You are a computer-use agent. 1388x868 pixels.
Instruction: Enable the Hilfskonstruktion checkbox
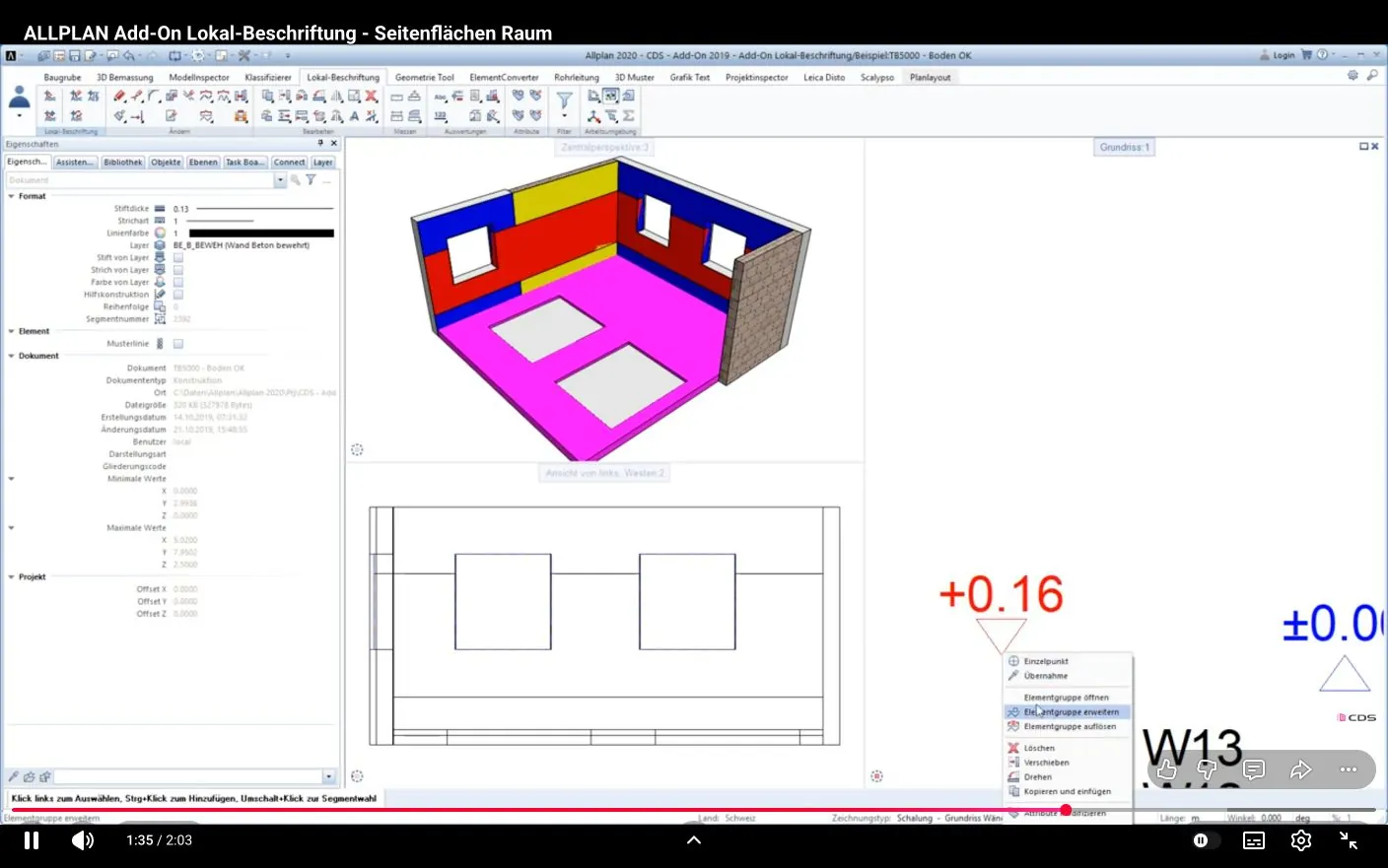(178, 295)
